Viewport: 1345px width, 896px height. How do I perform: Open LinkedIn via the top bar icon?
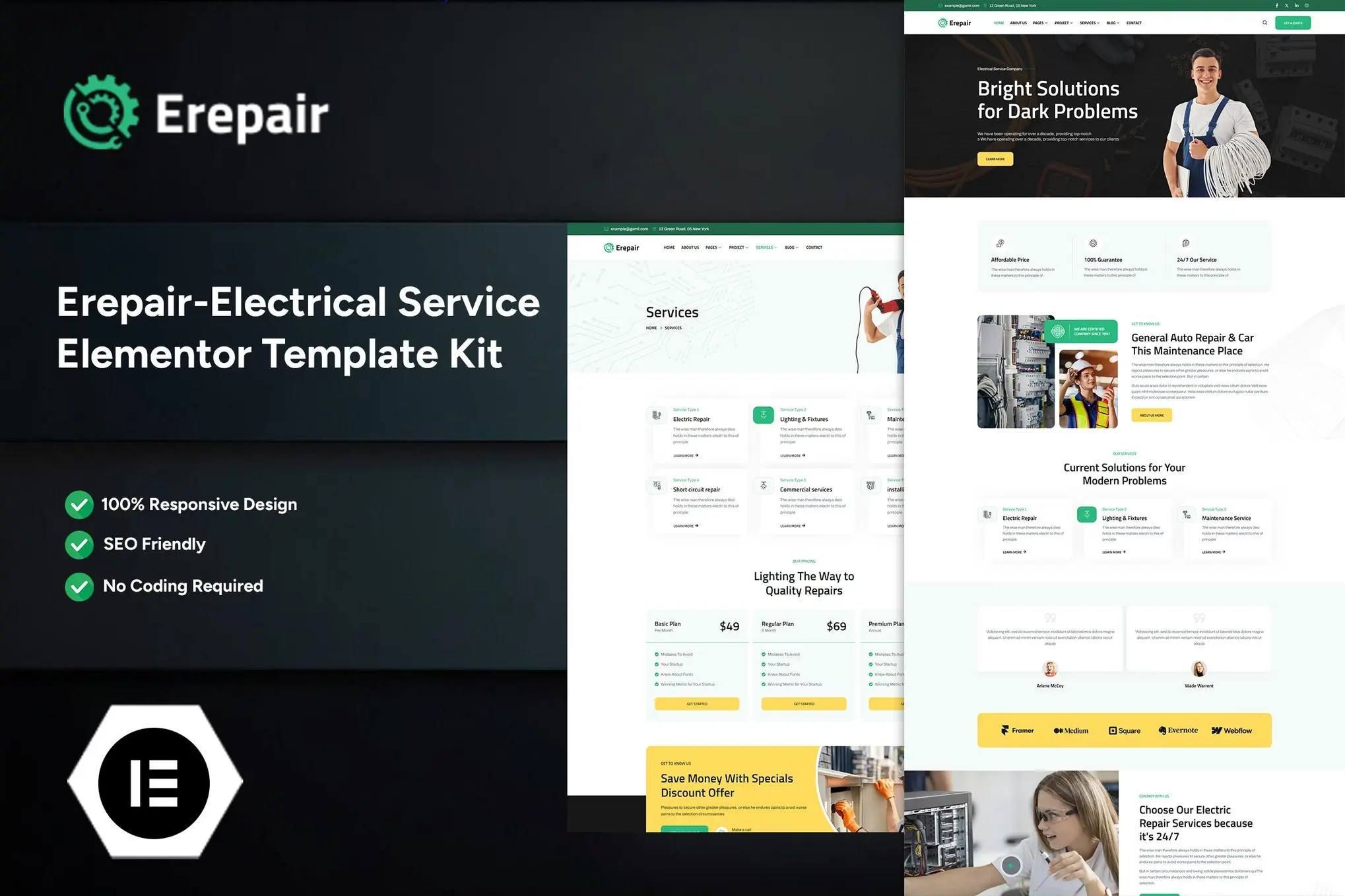tap(1296, 5)
